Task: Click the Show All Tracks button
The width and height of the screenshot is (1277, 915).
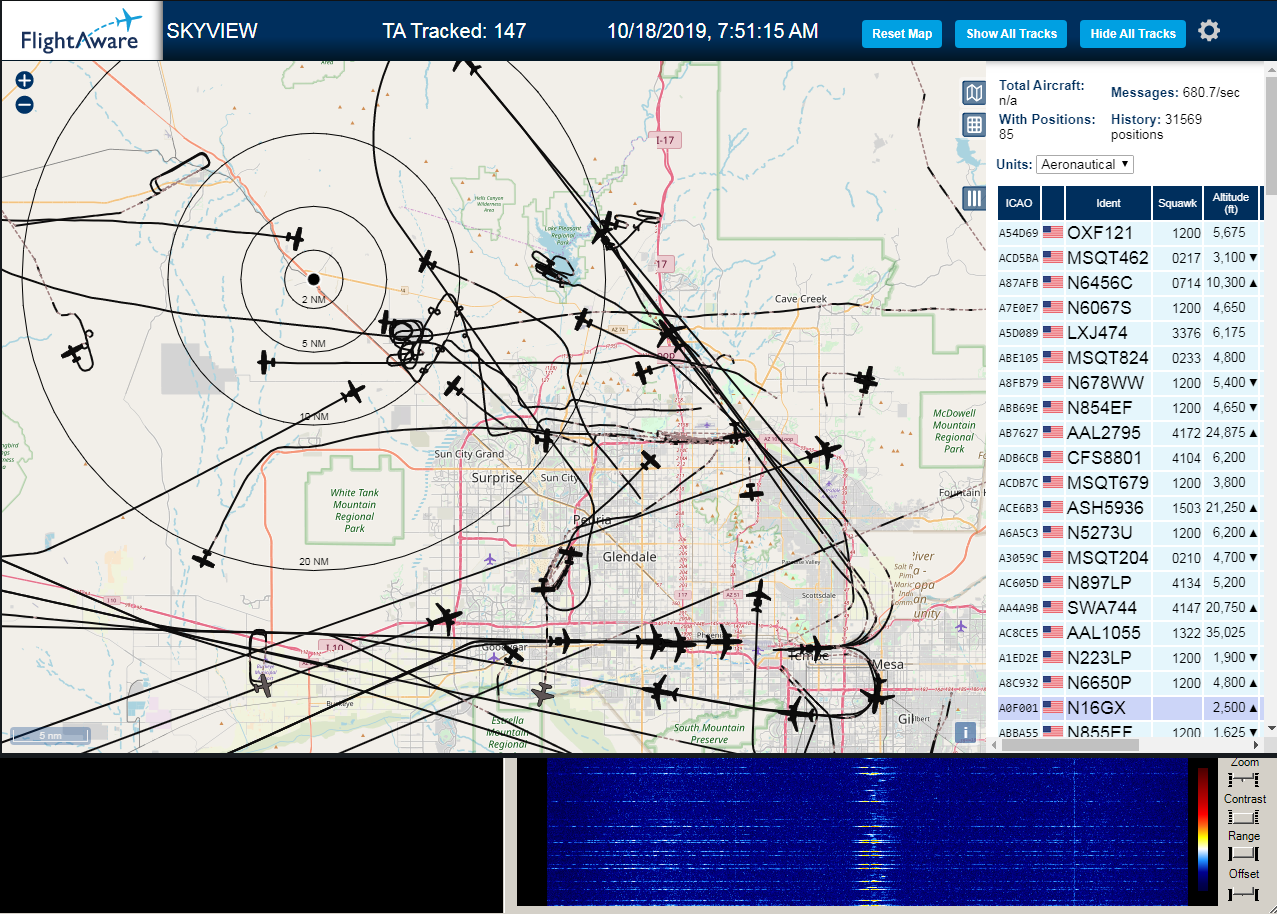Action: (1011, 33)
